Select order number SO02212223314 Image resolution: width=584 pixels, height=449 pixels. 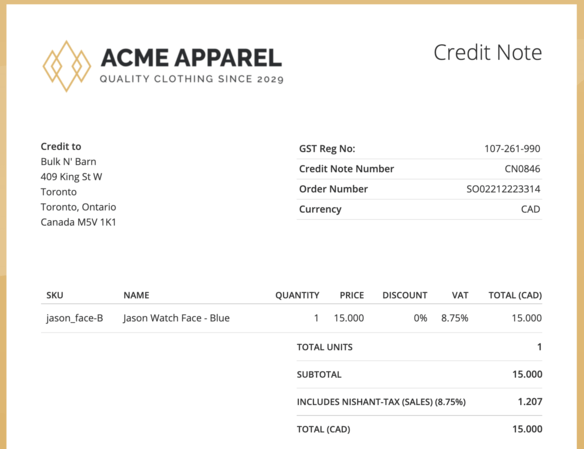click(x=503, y=189)
